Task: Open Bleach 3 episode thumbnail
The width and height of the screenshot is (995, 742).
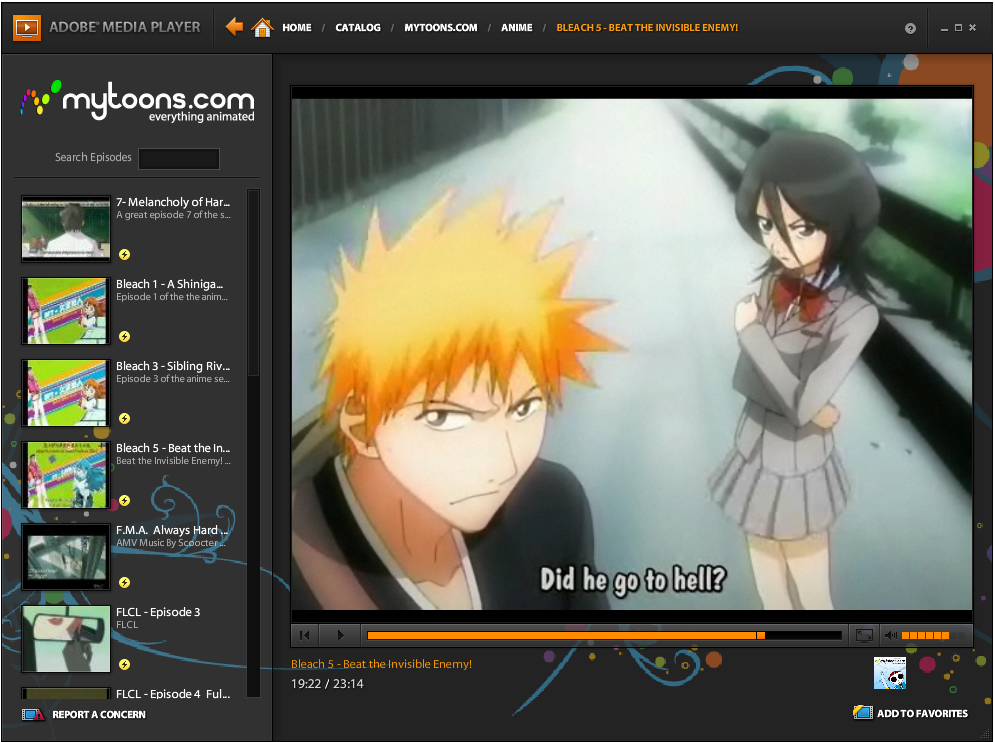Action: [66, 393]
